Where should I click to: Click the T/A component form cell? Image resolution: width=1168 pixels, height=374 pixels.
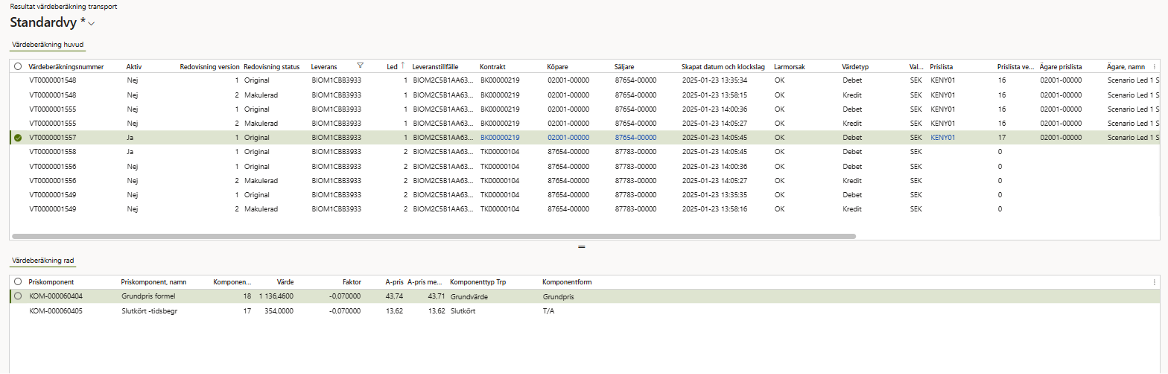click(549, 311)
